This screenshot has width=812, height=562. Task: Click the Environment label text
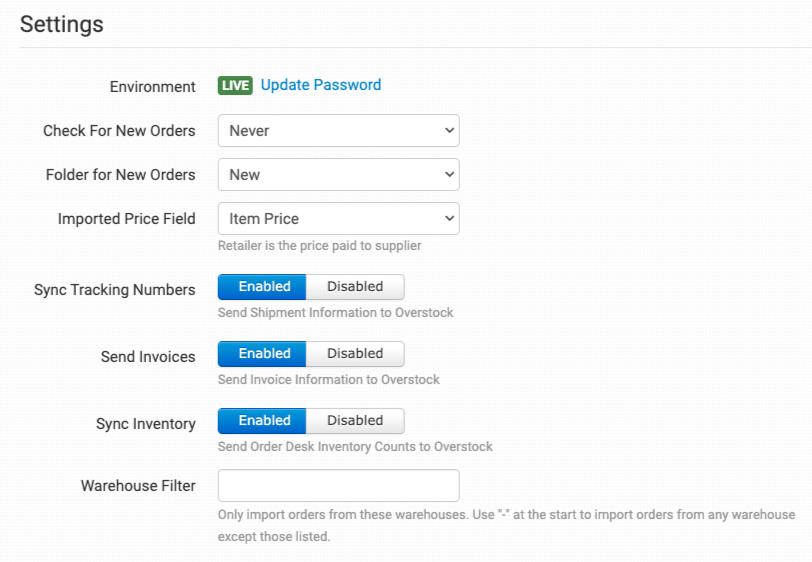152,87
